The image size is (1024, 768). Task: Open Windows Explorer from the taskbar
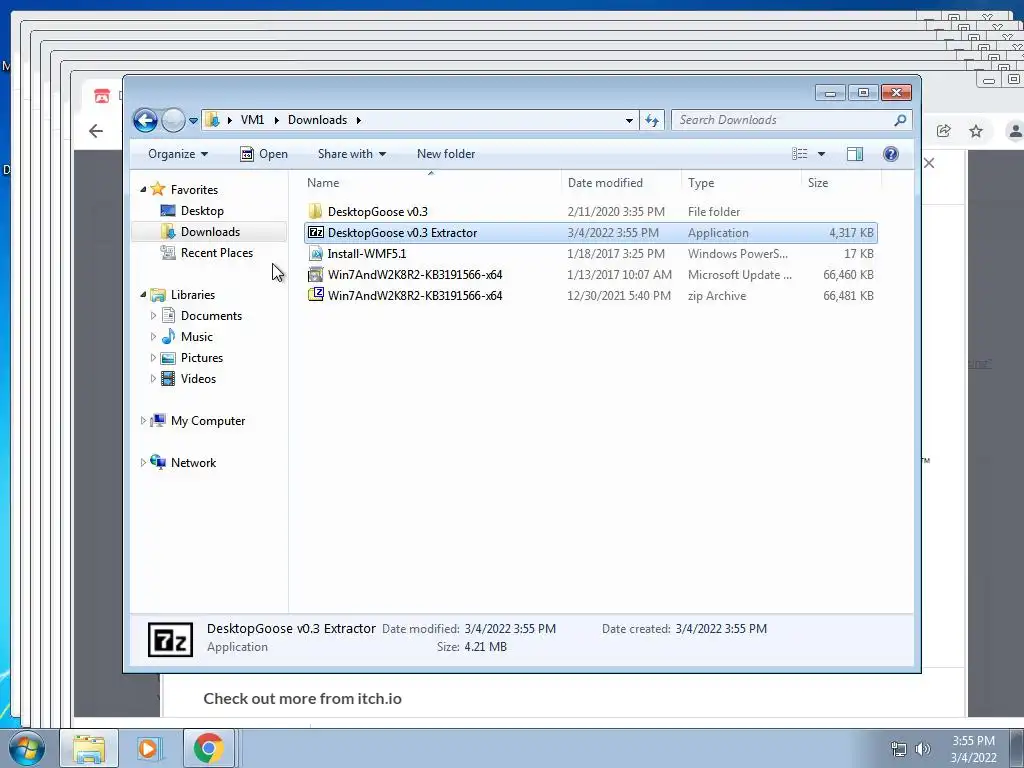89,748
